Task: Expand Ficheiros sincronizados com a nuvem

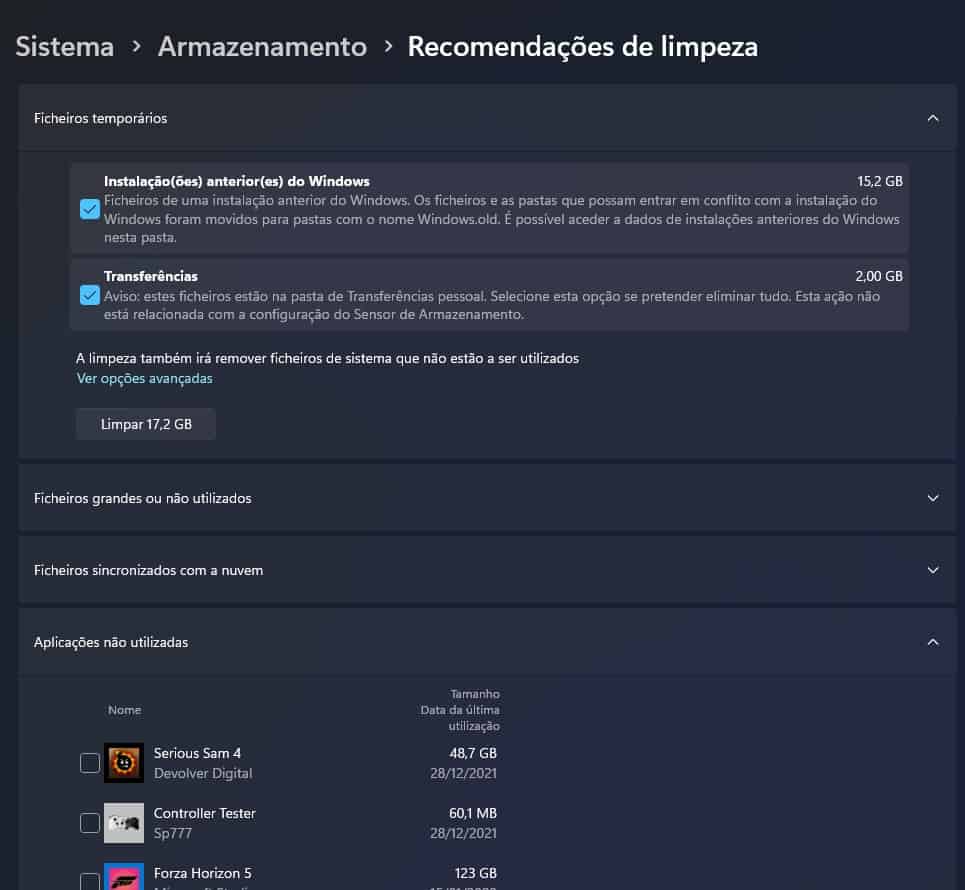Action: coord(932,570)
